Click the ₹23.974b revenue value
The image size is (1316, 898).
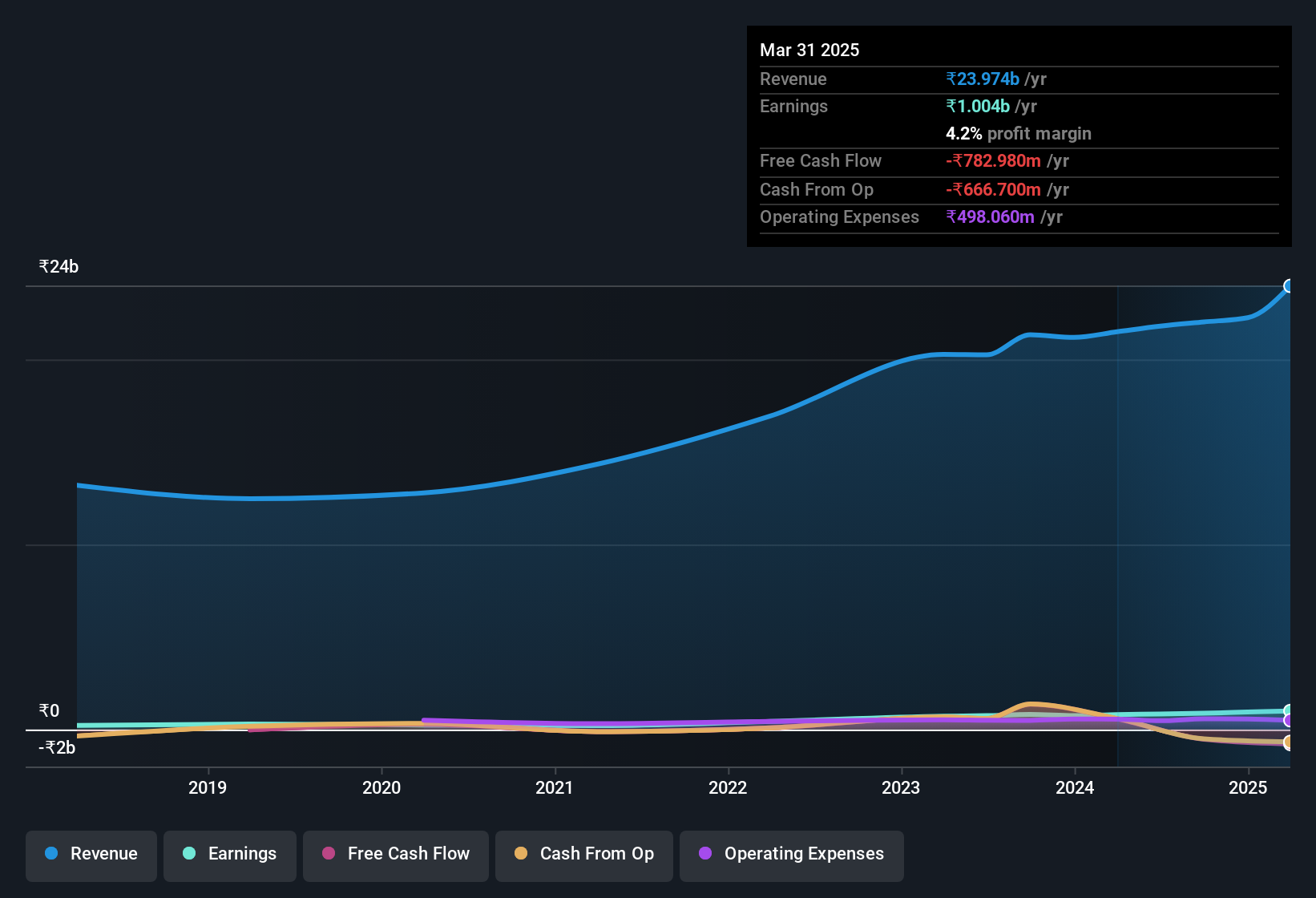983,79
